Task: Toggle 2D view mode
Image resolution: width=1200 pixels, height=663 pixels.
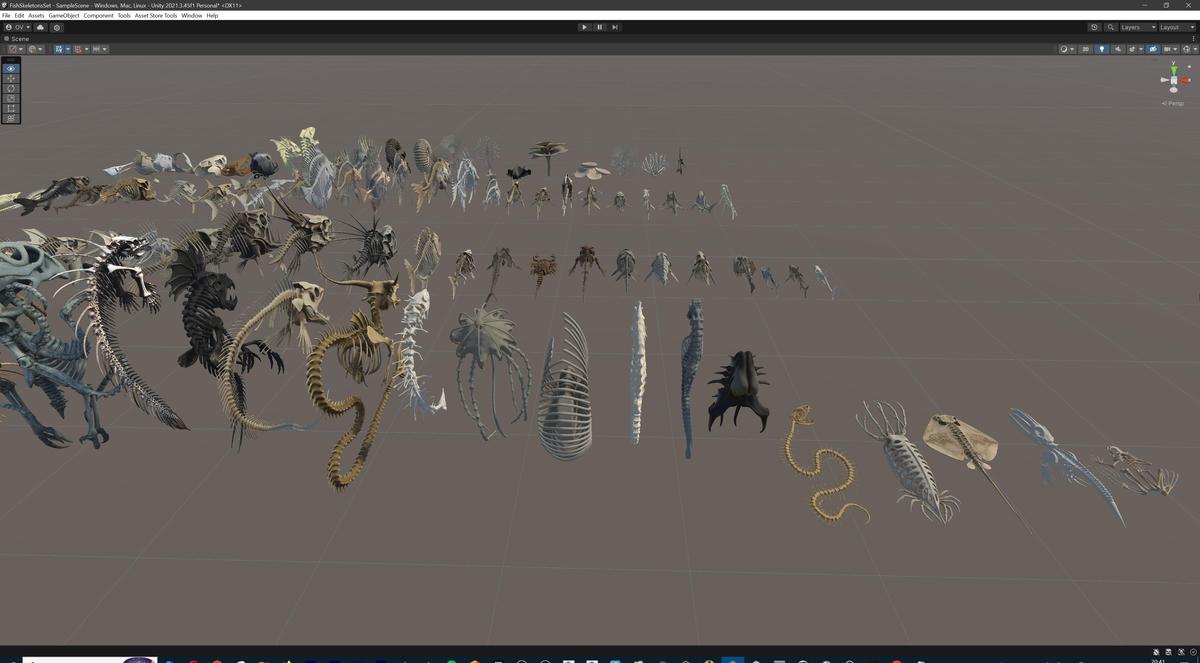Action: point(1086,49)
